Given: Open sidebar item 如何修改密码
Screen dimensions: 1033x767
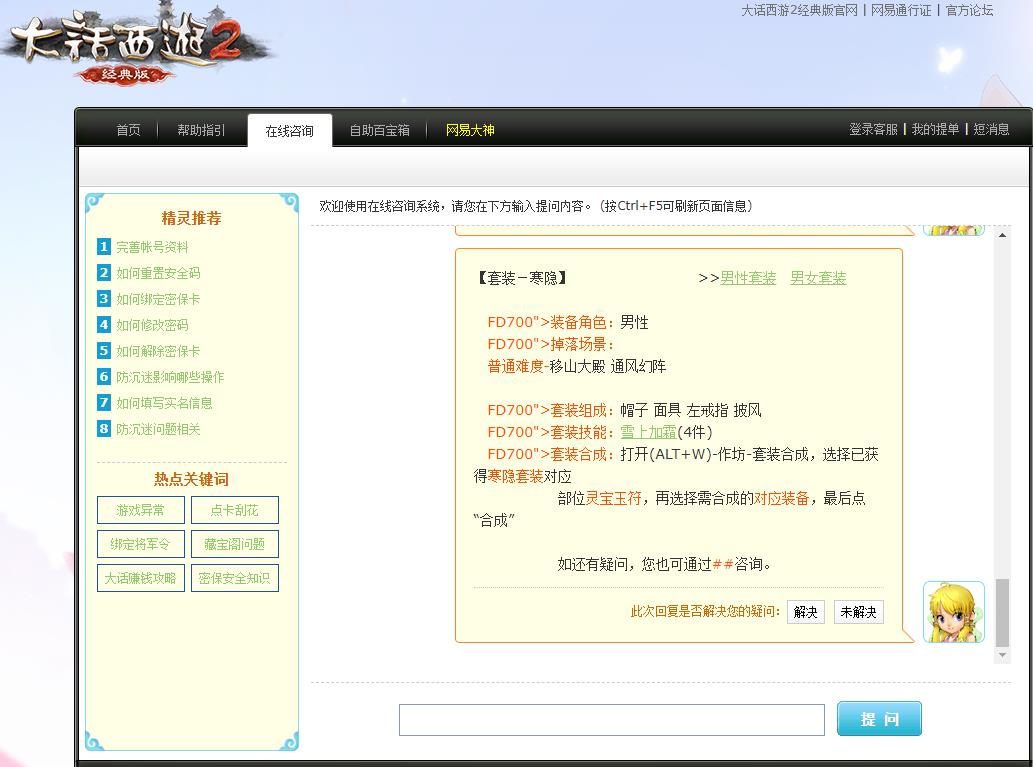Looking at the screenshot, I should (152, 325).
